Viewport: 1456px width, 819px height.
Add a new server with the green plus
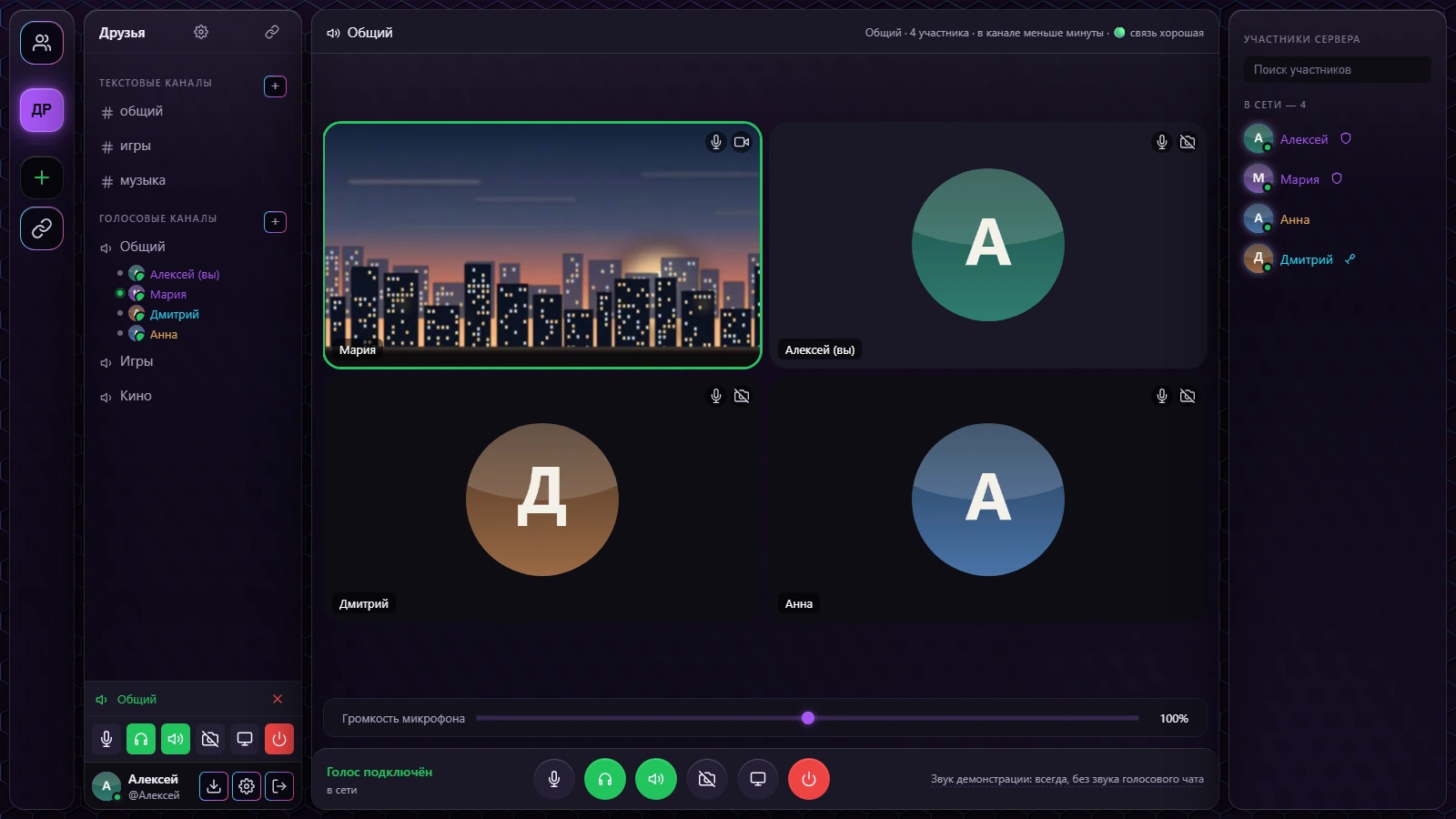click(42, 177)
